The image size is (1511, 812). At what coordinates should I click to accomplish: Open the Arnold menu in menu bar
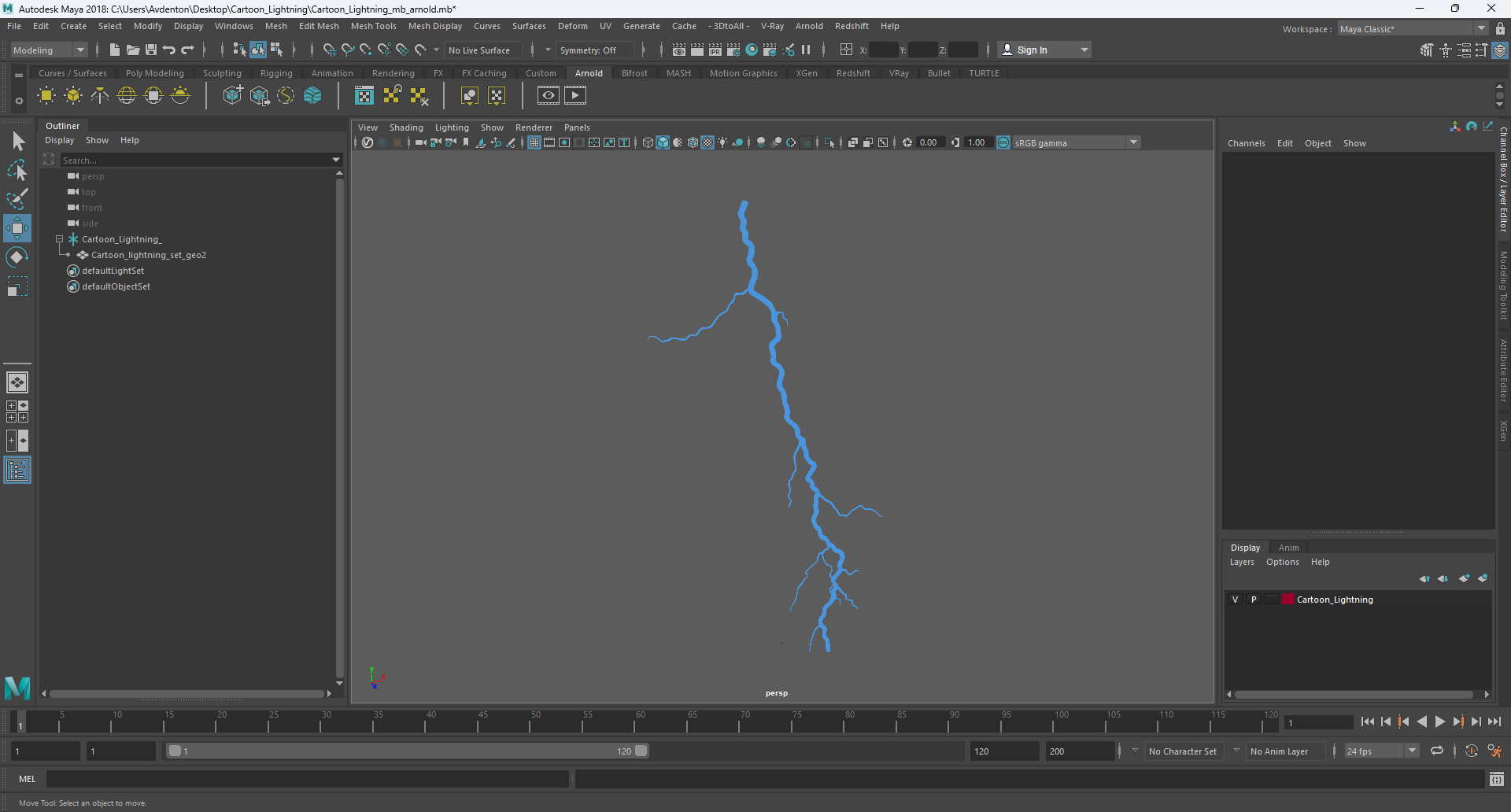click(x=809, y=26)
